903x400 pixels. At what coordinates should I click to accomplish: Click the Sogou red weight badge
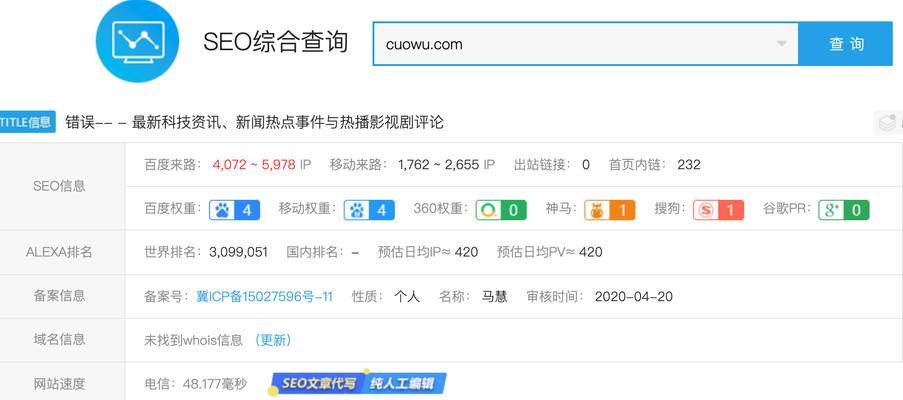(718, 210)
